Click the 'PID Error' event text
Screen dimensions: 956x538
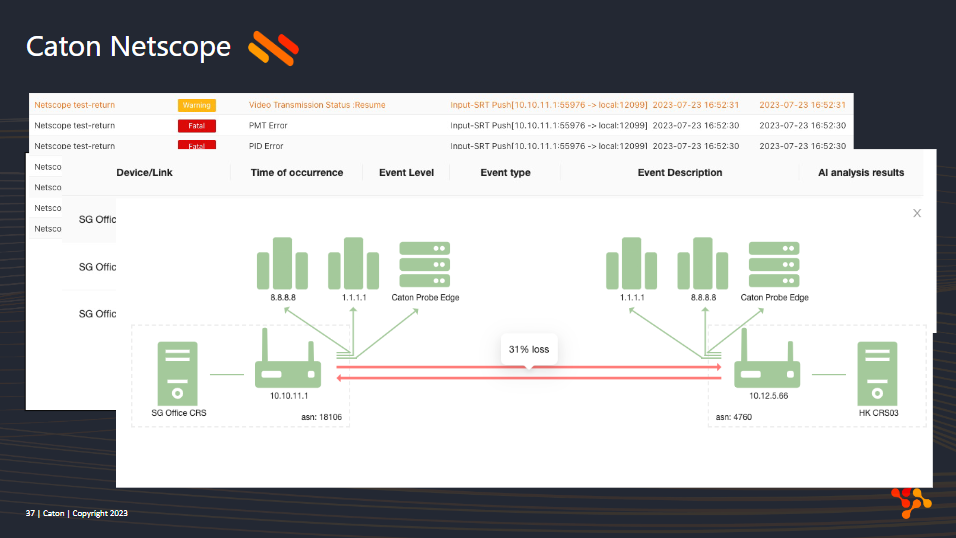(x=266, y=146)
